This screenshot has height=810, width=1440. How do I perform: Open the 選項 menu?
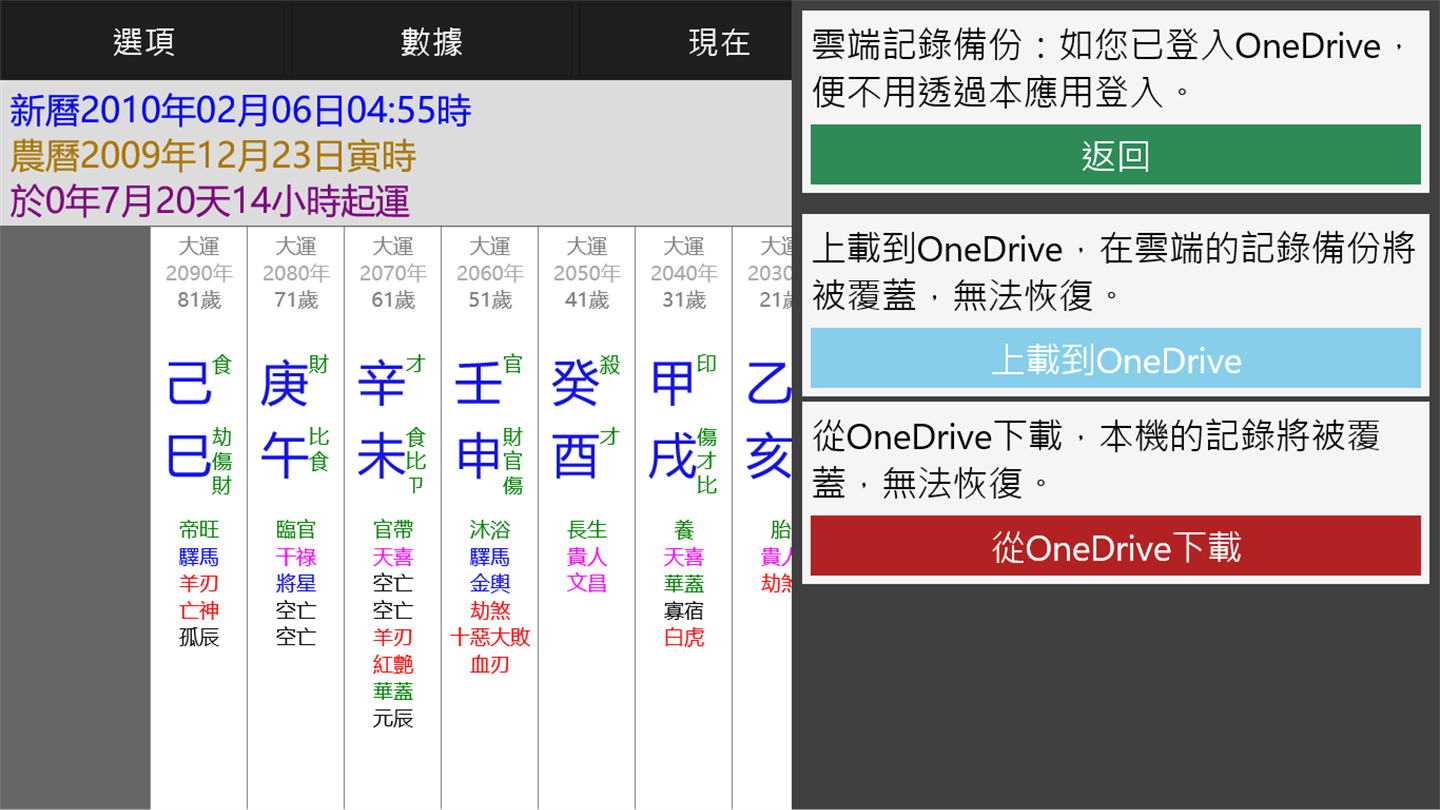tap(143, 41)
